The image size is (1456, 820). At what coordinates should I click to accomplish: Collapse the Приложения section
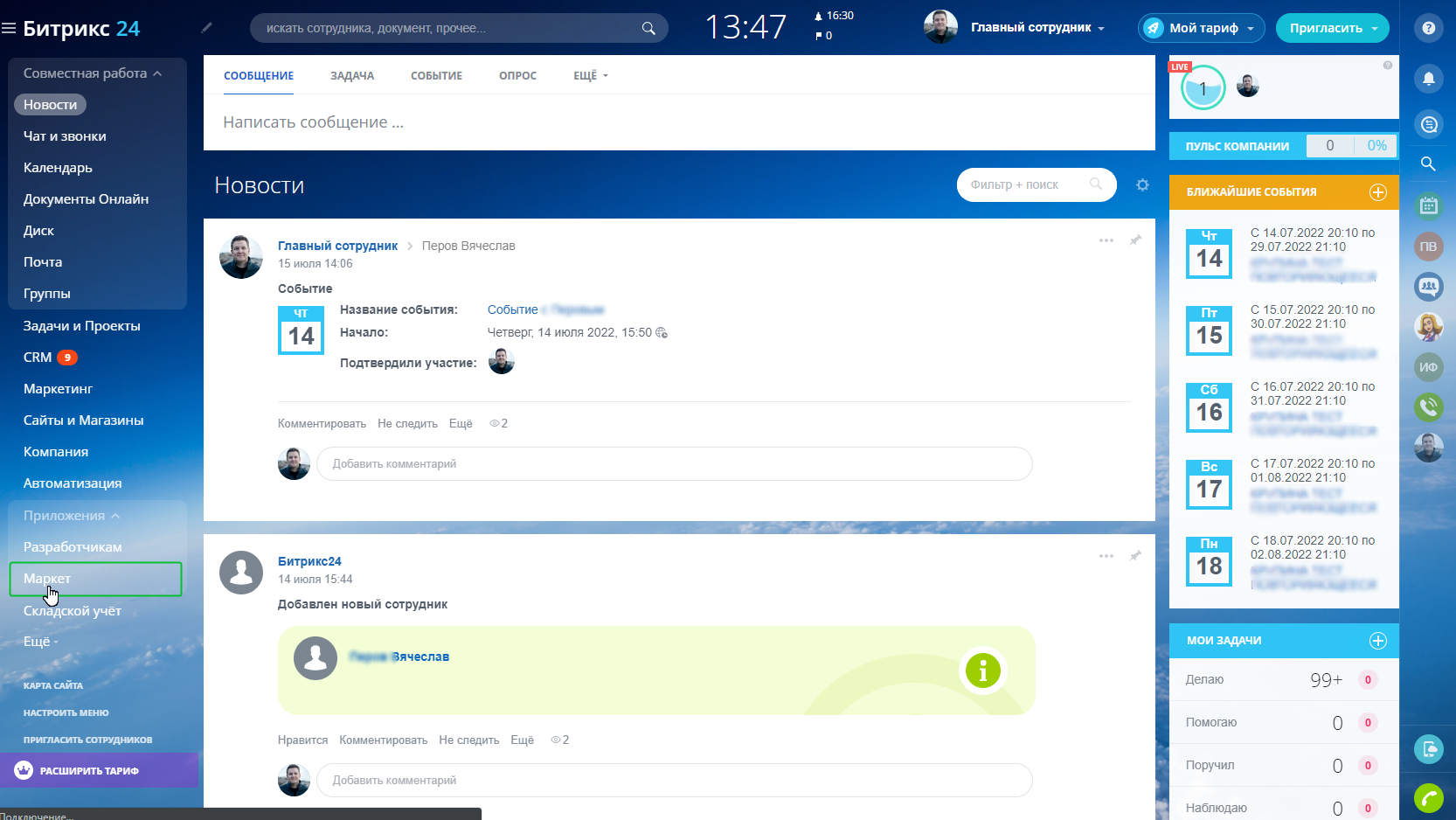[72, 516]
